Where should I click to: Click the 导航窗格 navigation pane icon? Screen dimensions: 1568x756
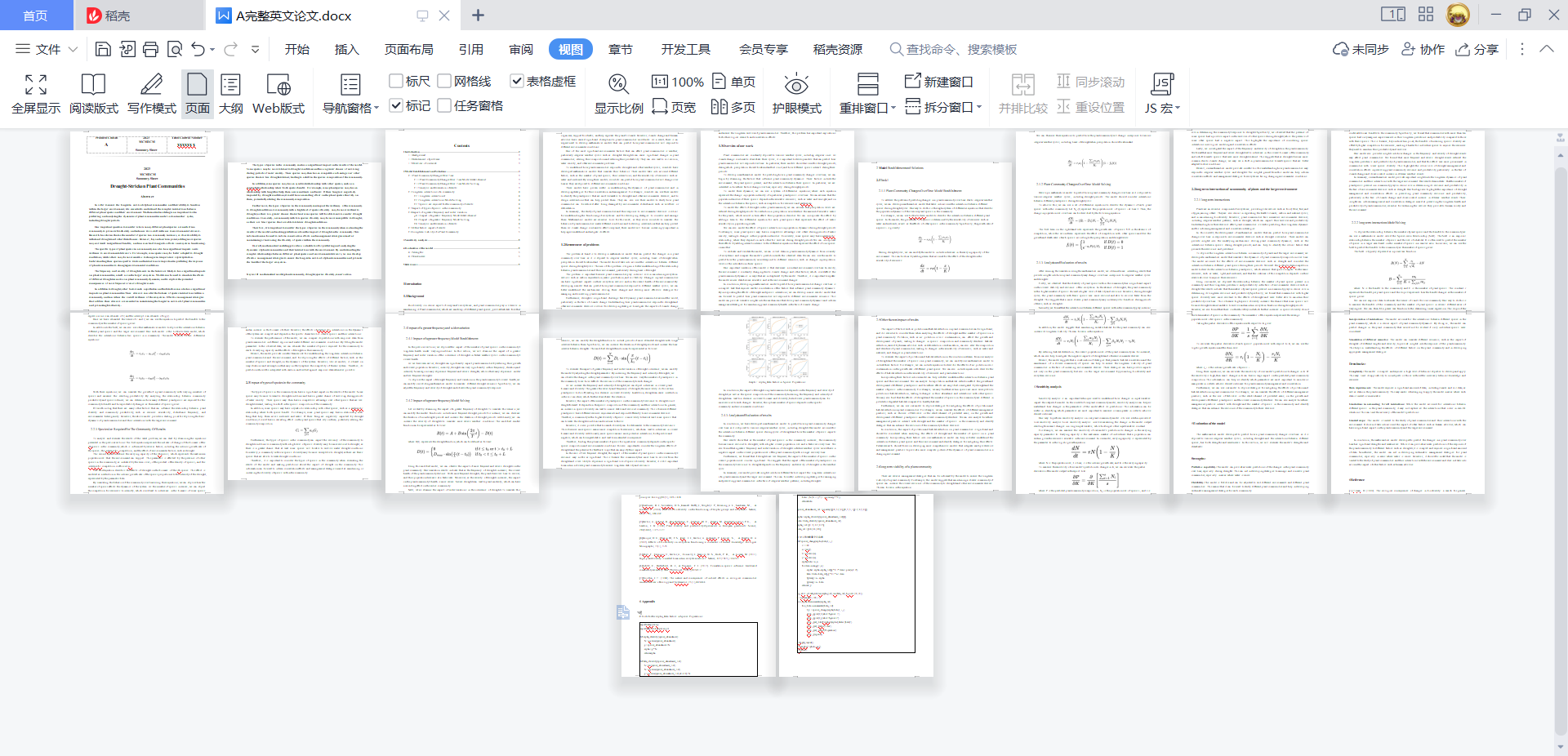point(350,85)
